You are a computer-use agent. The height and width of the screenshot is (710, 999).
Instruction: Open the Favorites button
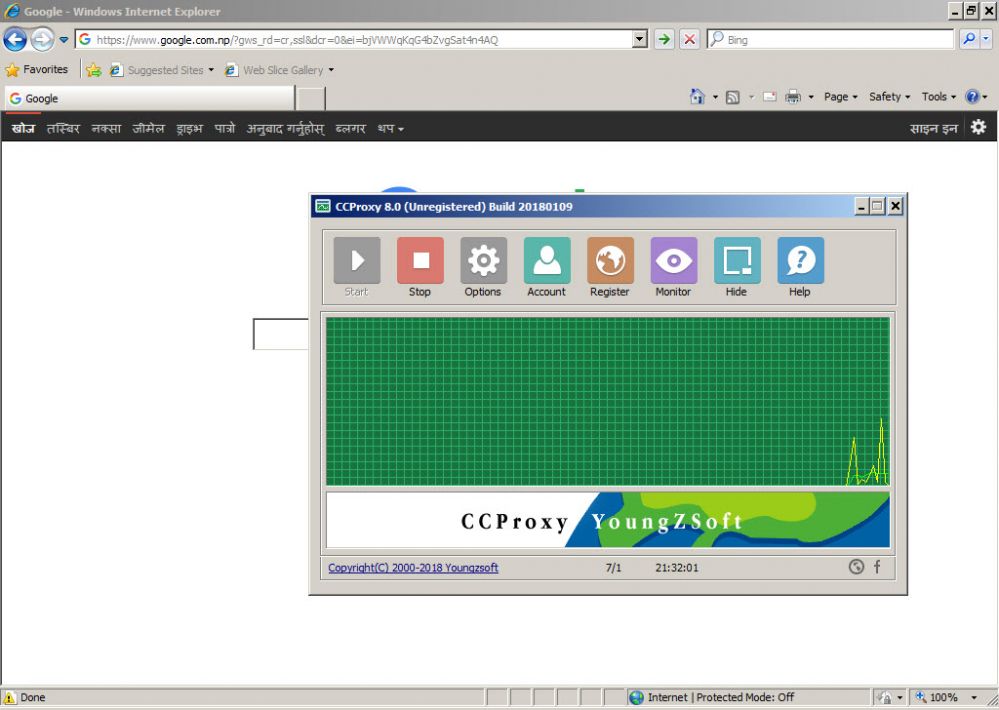pos(37,69)
